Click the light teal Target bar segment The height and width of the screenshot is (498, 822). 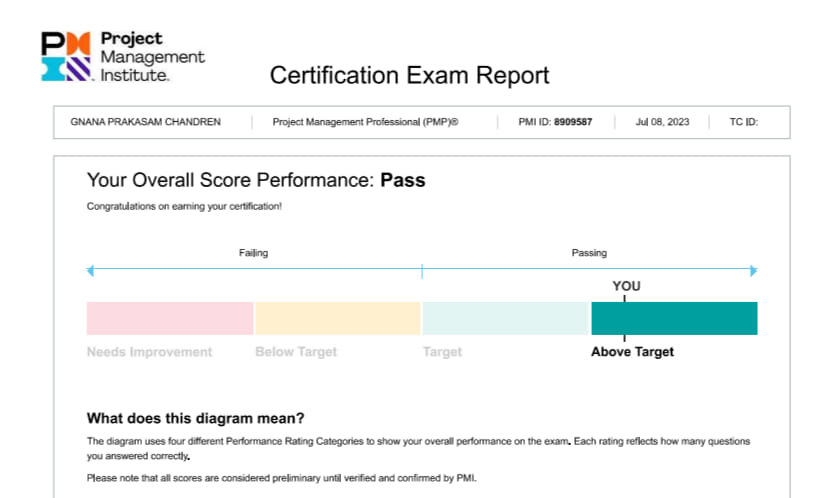pos(506,318)
